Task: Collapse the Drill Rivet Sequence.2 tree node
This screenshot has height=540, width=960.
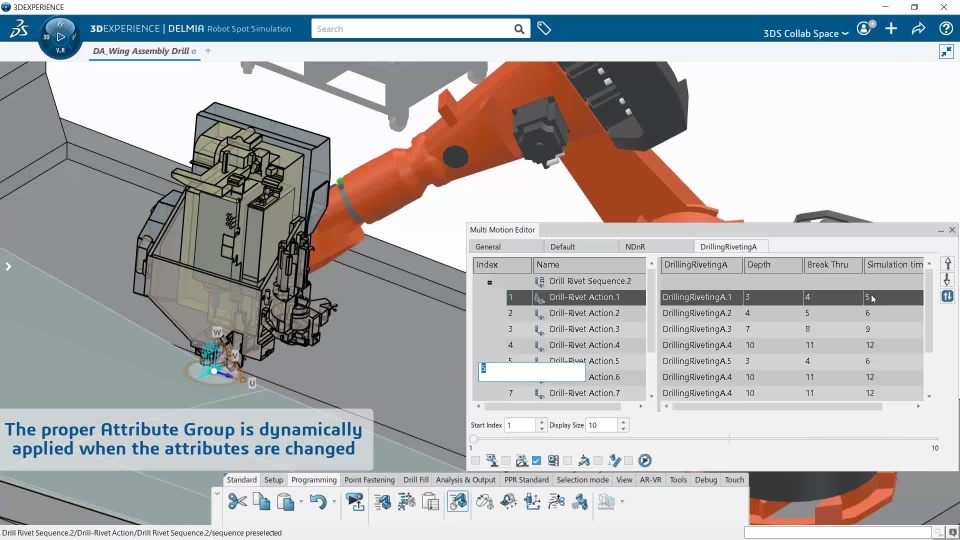Action: coord(490,282)
